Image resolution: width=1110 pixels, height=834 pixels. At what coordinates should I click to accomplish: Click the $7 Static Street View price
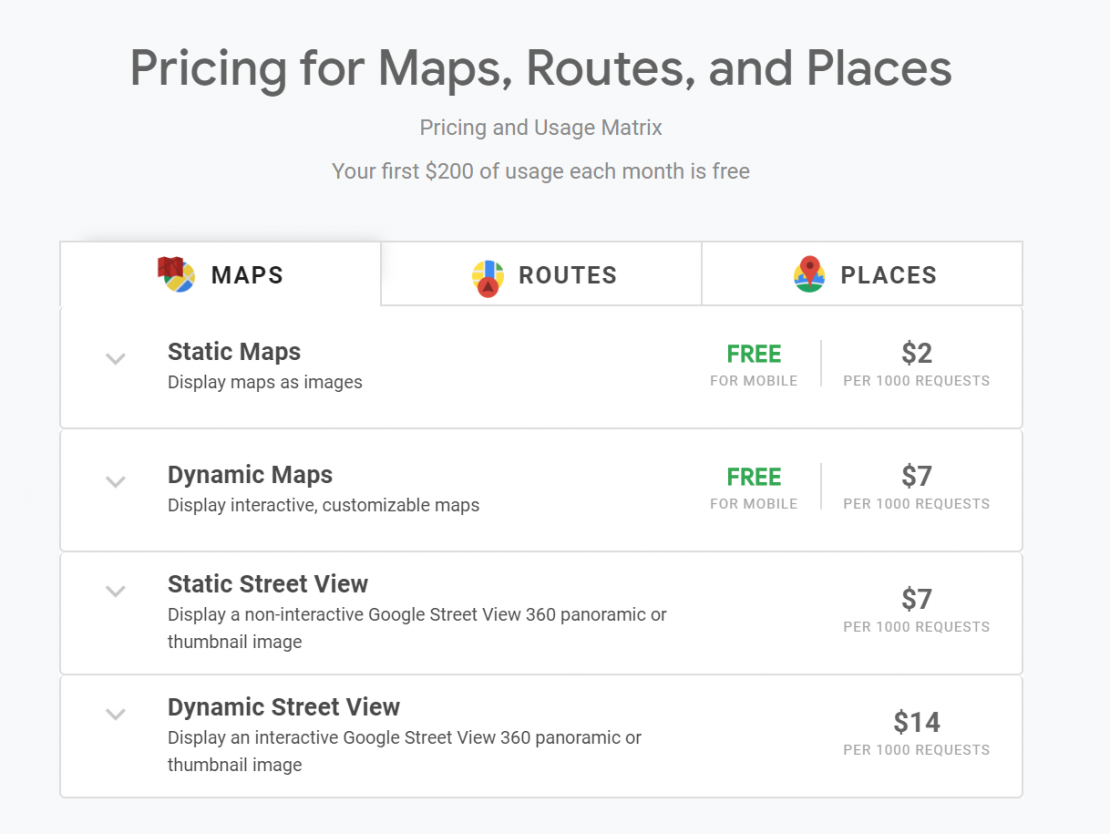[x=916, y=599]
